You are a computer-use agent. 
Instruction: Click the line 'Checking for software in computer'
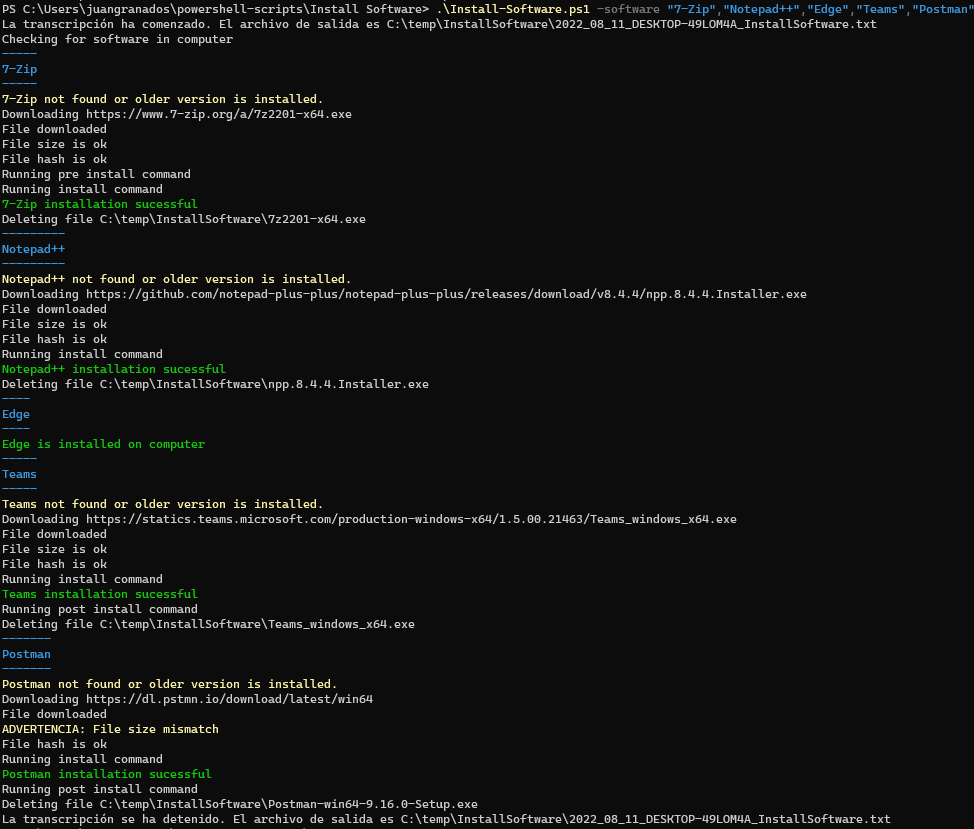[x=117, y=39]
